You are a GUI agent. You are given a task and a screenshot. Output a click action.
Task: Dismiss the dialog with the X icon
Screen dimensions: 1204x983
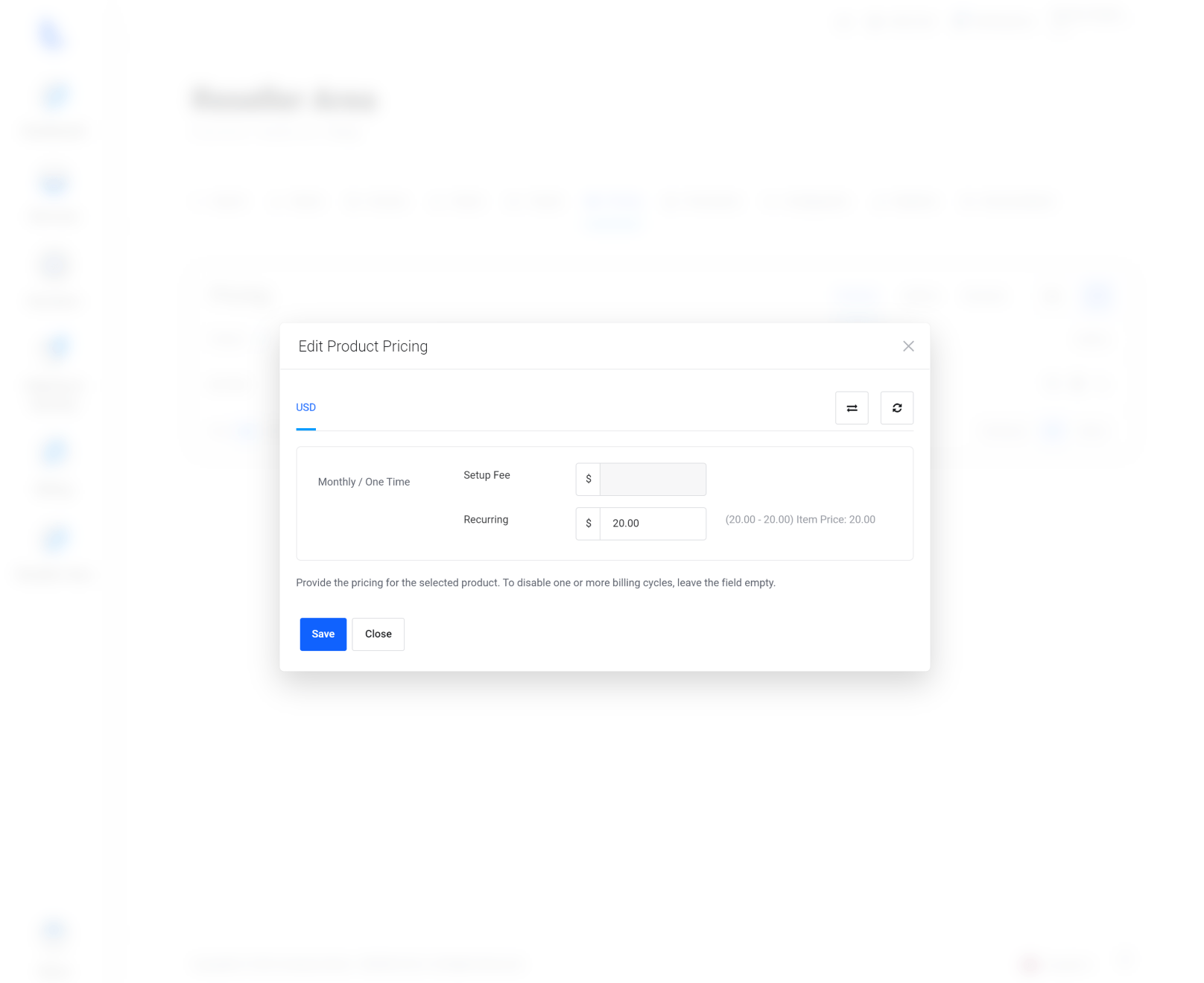point(908,346)
